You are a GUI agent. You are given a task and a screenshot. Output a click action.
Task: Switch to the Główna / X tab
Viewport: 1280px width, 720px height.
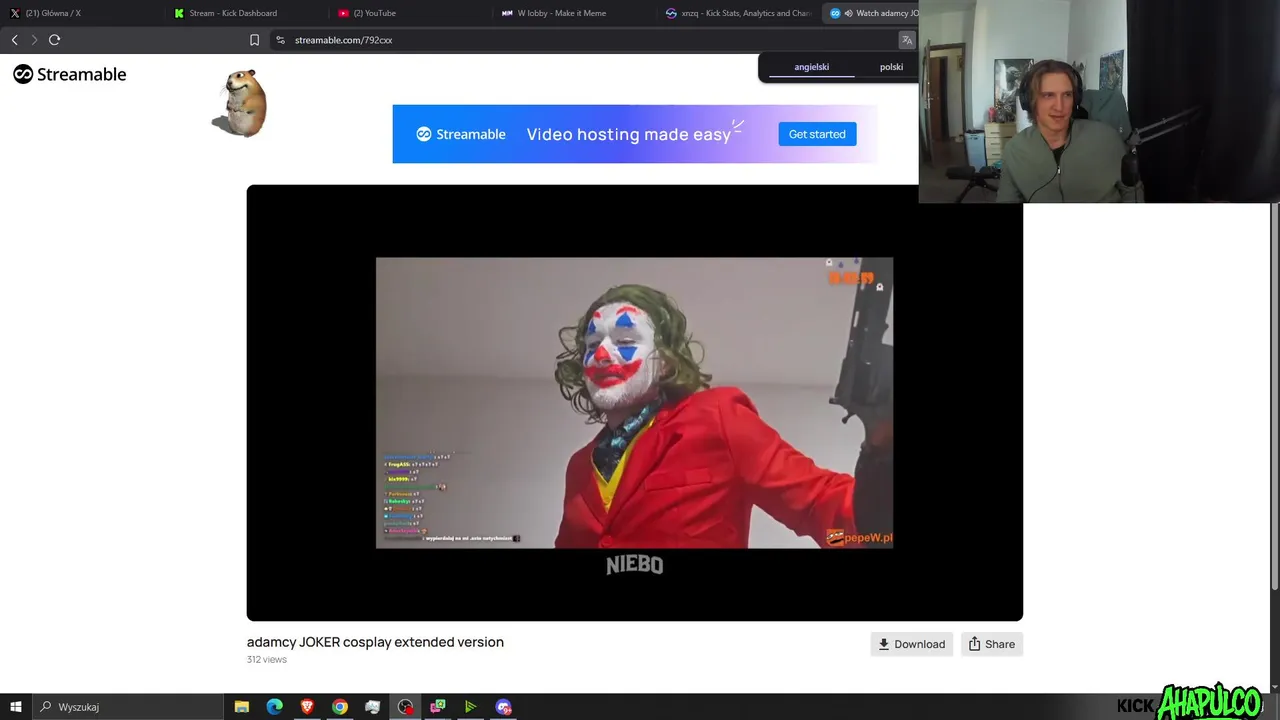[x=80, y=13]
